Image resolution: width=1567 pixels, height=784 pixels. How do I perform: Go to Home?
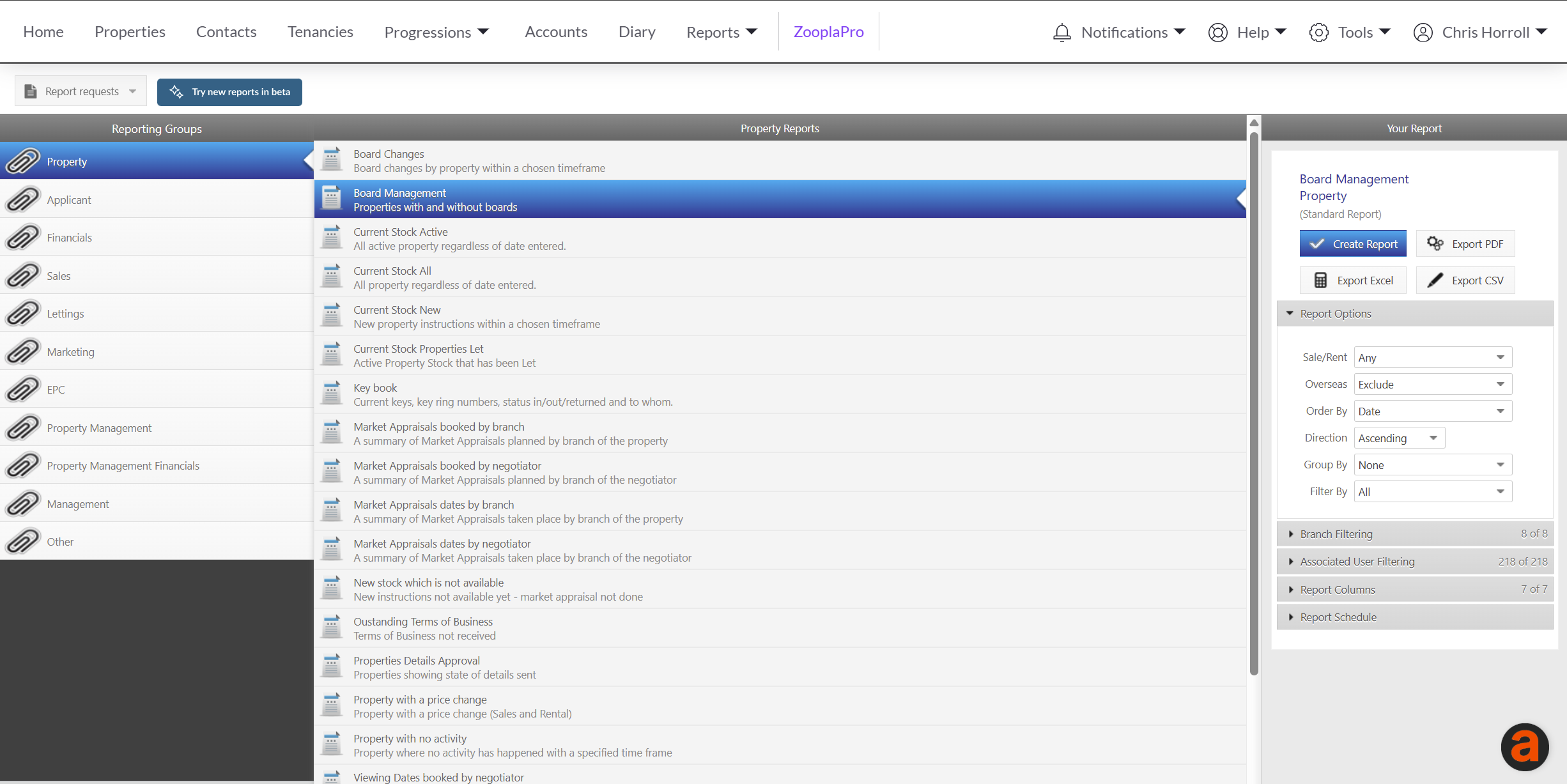[43, 32]
